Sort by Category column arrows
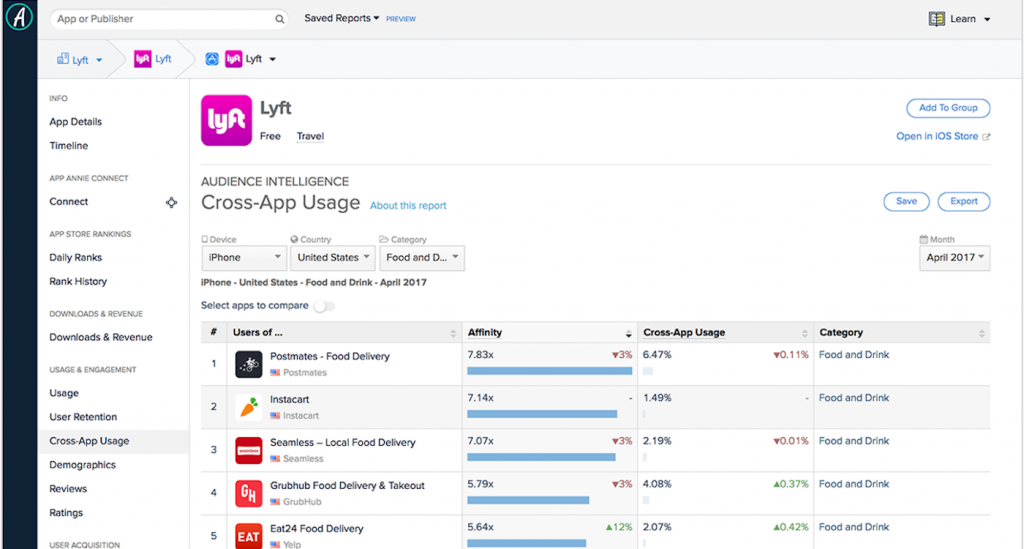 coord(982,334)
